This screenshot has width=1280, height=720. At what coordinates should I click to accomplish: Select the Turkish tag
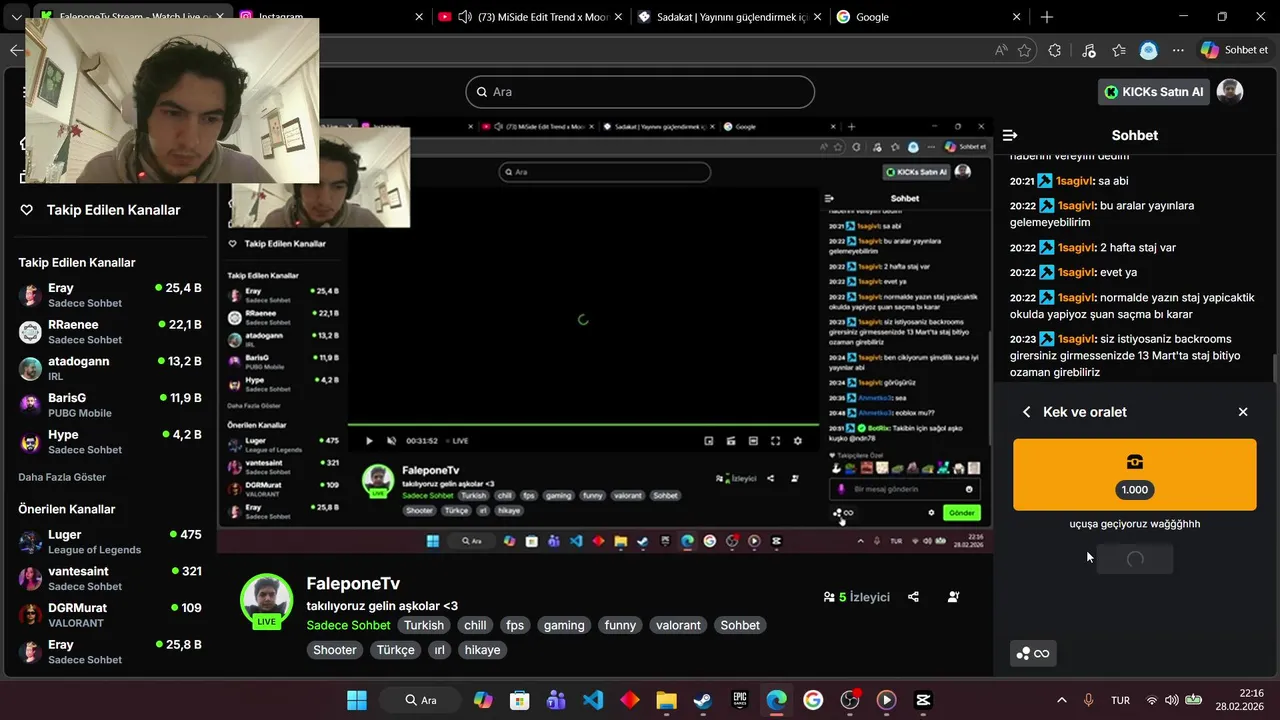(424, 625)
